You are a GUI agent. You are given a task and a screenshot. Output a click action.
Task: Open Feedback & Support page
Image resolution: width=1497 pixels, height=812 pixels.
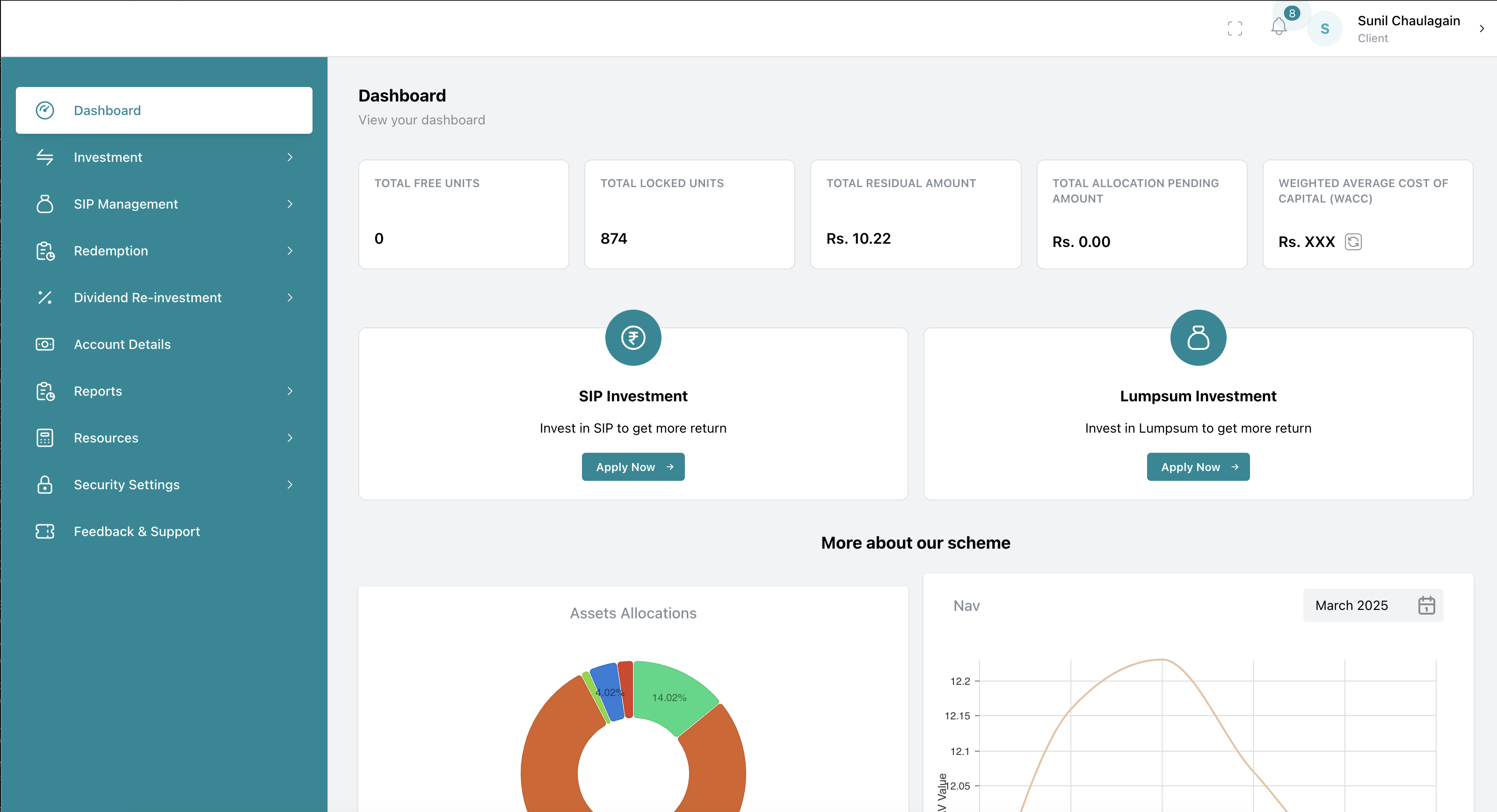click(x=164, y=531)
